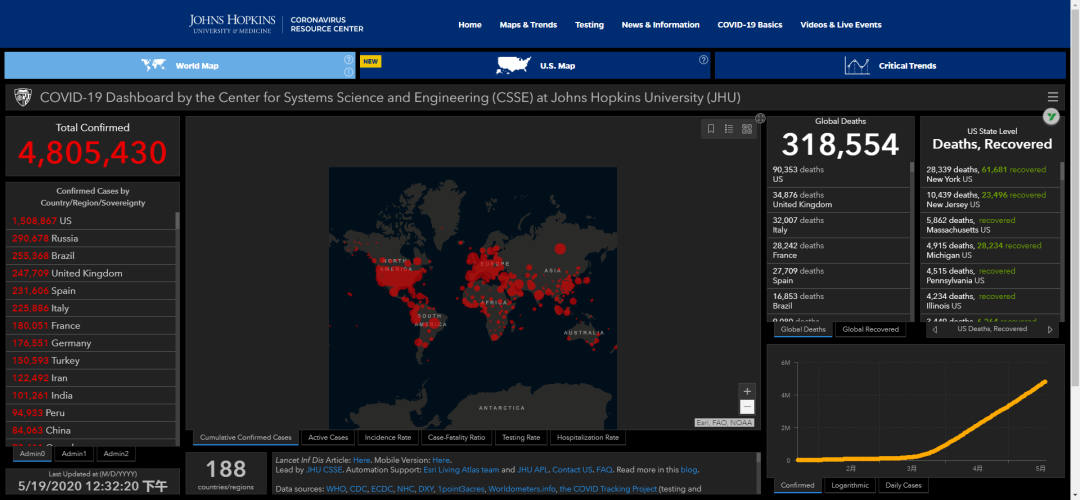
Task: Open the COVID Tracking Project link
Action: point(606,490)
